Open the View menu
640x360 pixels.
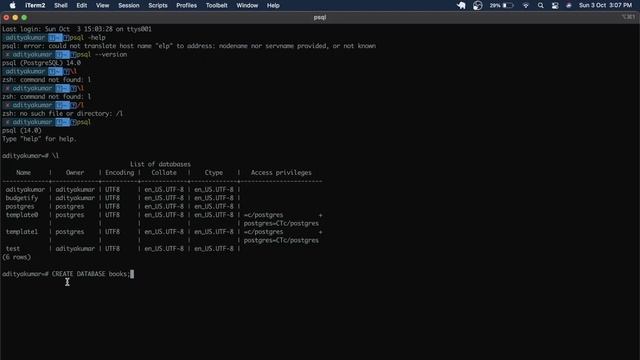click(102, 5)
